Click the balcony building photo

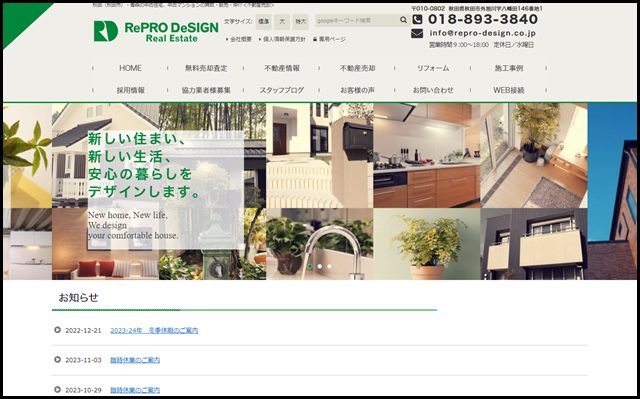tap(534, 244)
